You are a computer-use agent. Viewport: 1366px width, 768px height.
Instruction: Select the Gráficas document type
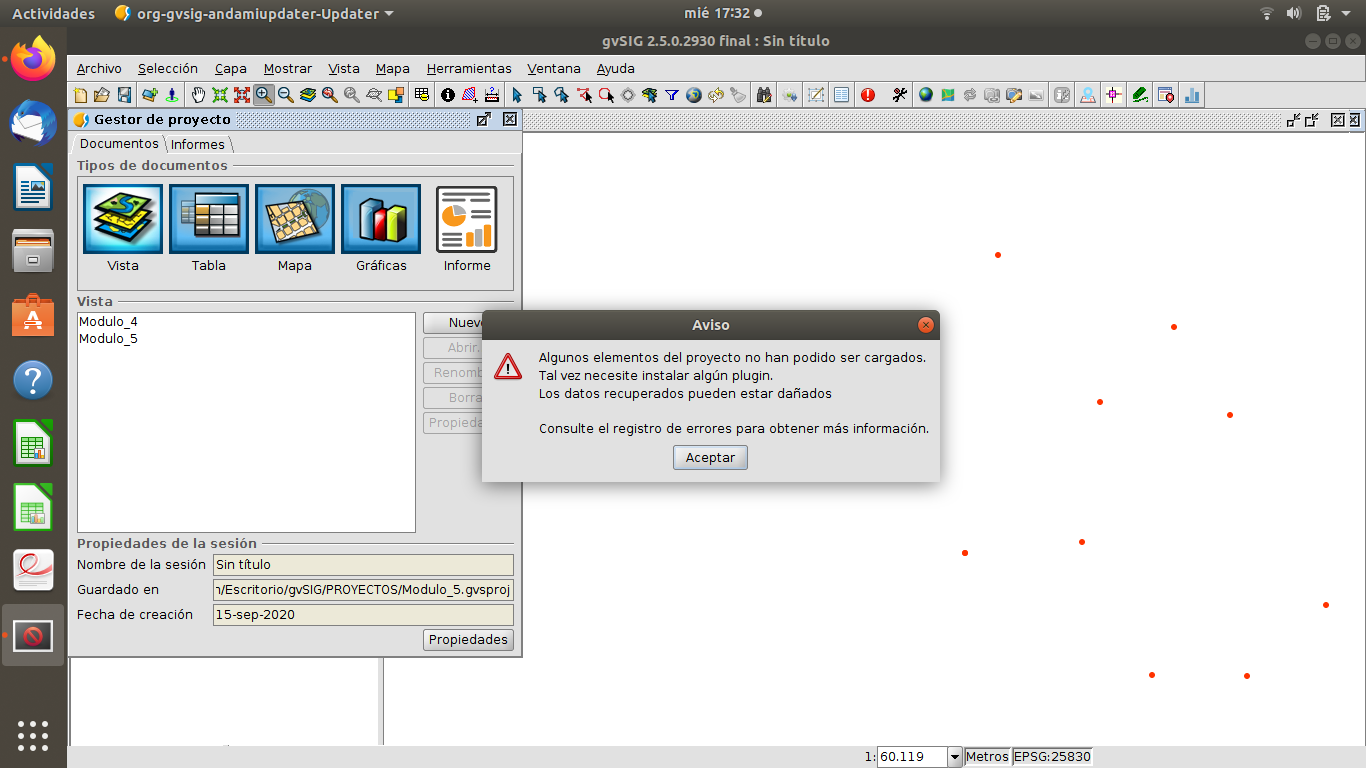(381, 219)
